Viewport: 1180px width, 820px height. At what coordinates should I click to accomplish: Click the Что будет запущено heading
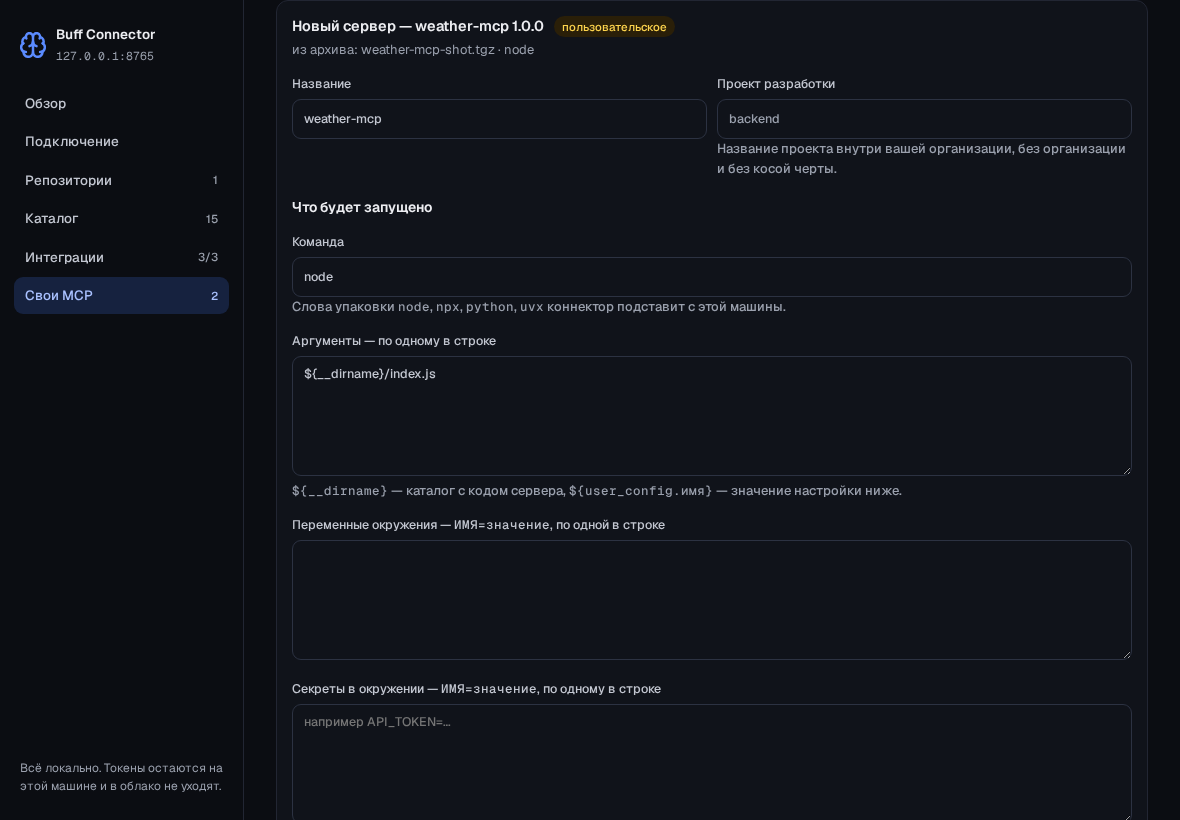tap(362, 207)
